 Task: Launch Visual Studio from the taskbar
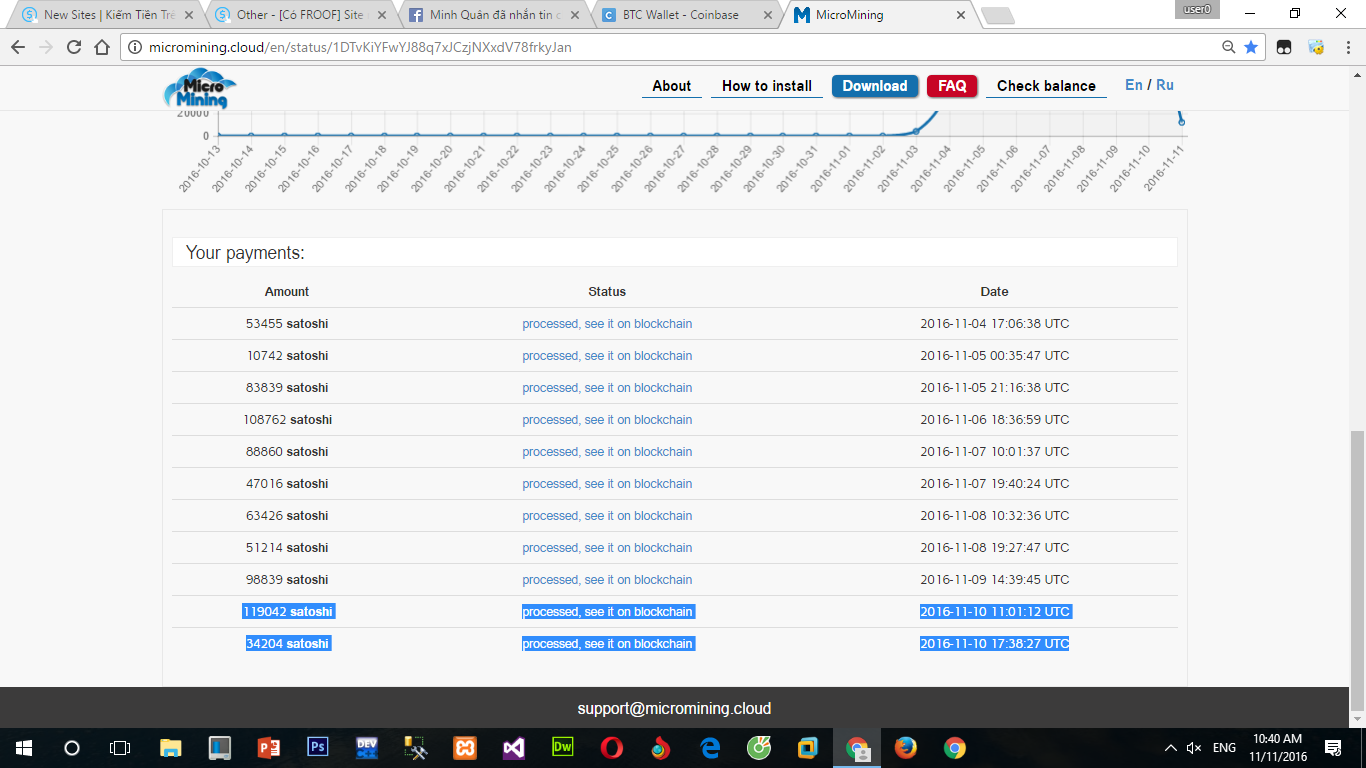point(514,747)
